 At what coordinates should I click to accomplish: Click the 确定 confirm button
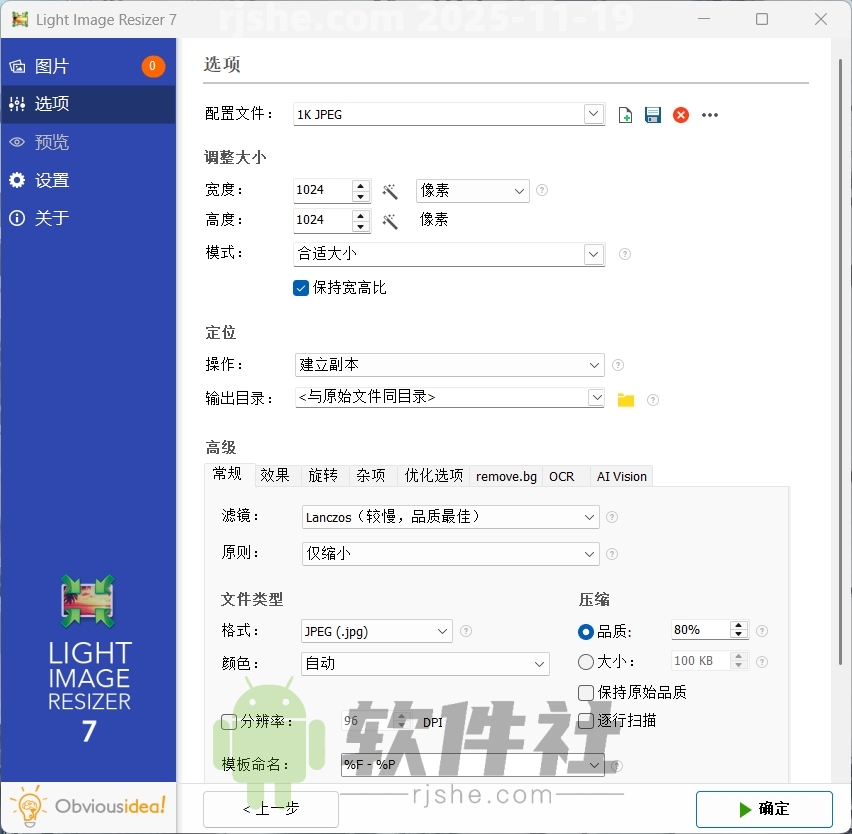764,809
